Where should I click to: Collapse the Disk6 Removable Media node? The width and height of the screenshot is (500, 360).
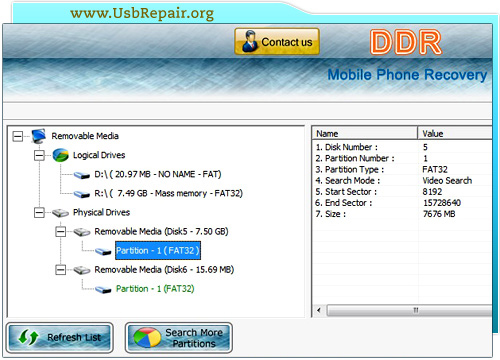(60, 270)
